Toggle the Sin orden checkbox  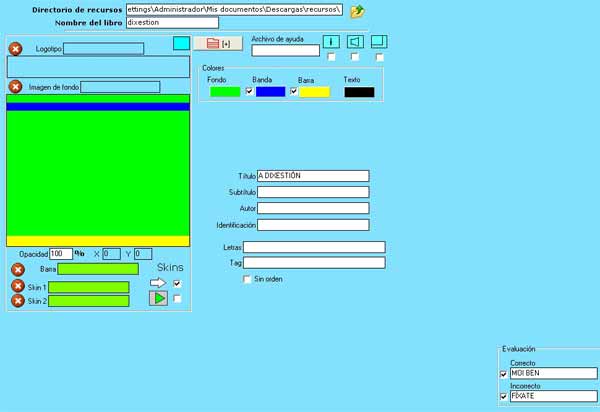(248, 279)
